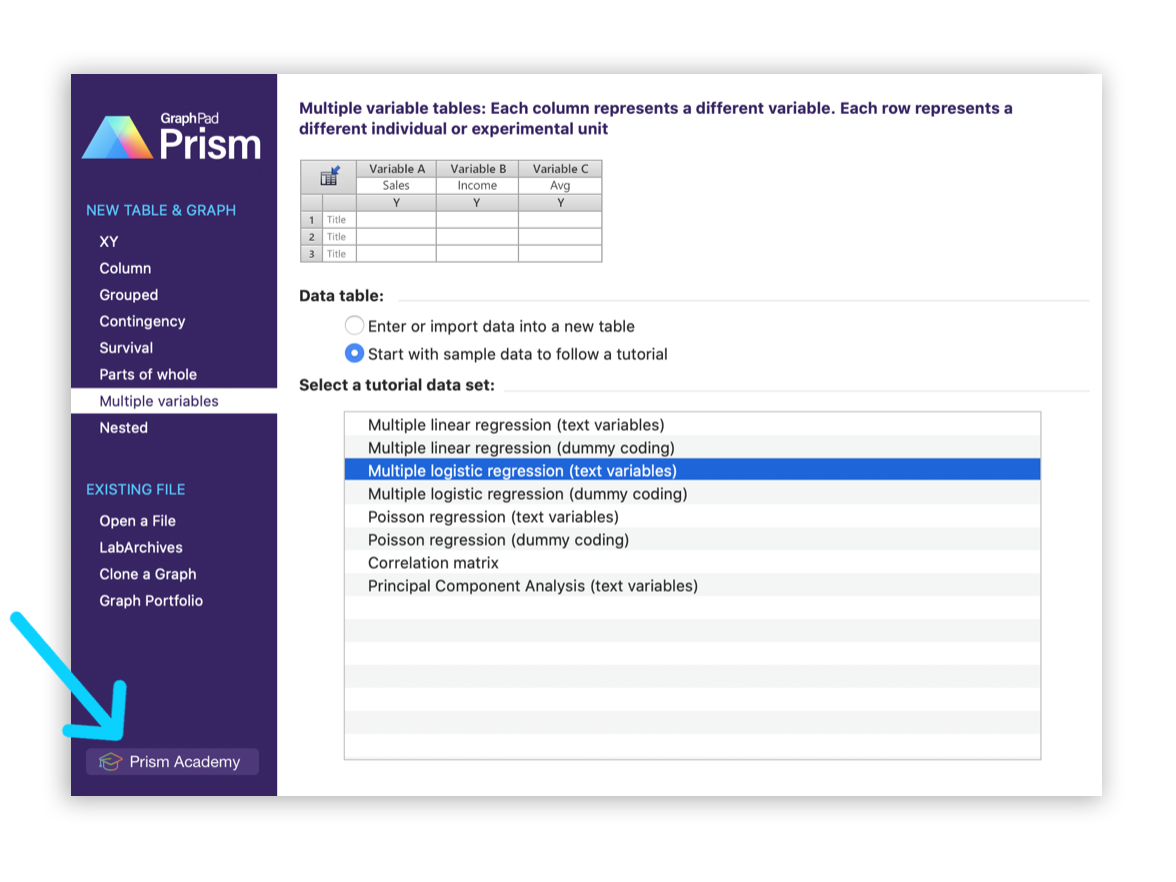Select the Nested table type
Viewport: 1176px width, 882px height.
pyautogui.click(x=123, y=427)
